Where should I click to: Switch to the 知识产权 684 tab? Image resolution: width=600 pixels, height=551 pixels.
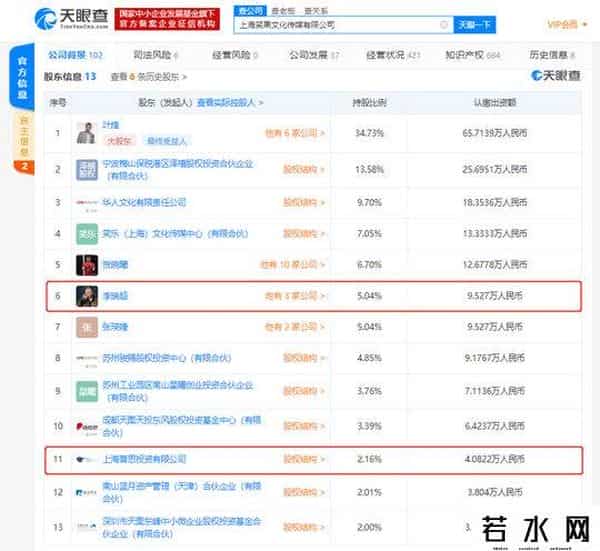(473, 55)
